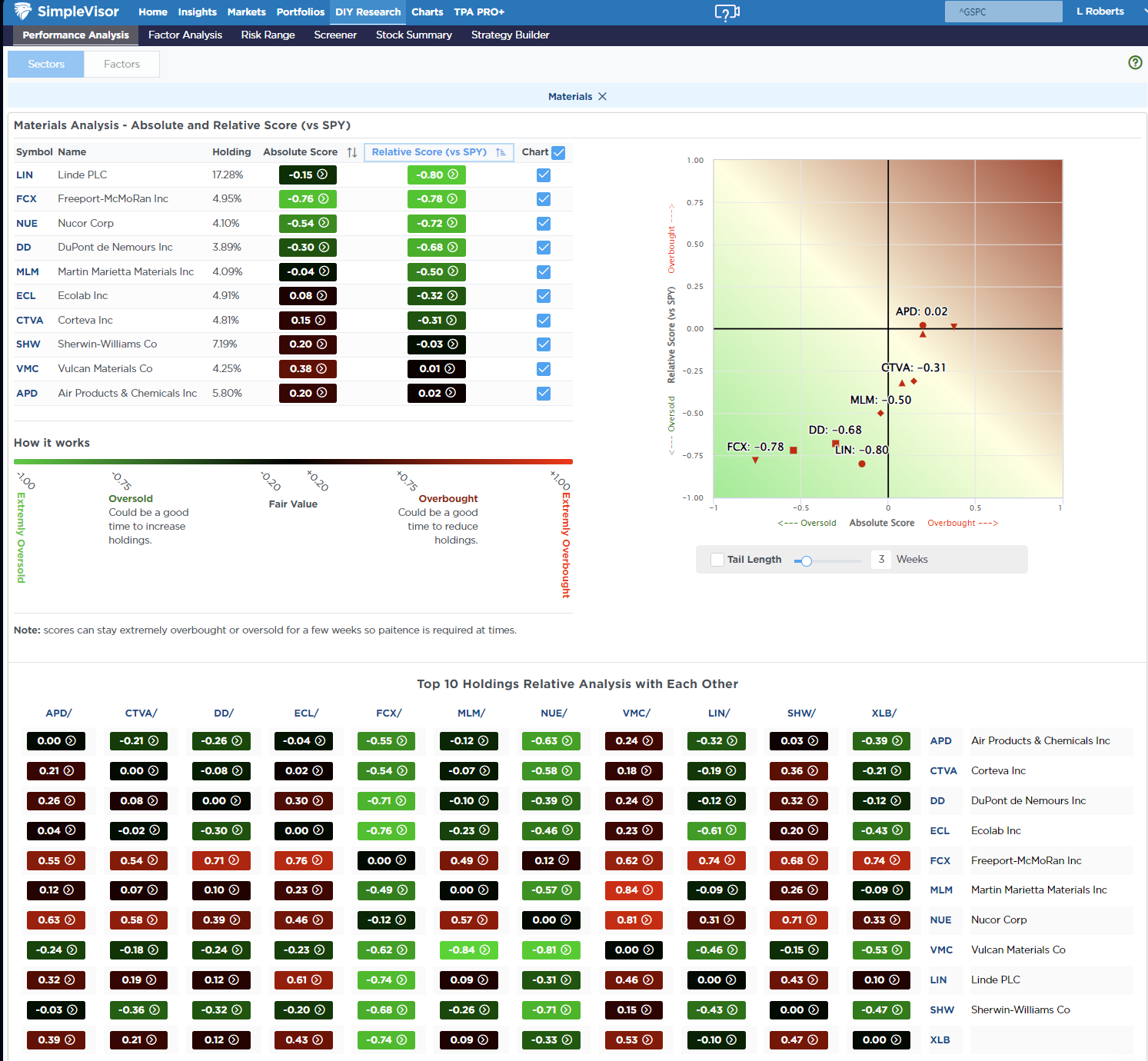Open the L Roberts account dropdown

(x=1100, y=12)
